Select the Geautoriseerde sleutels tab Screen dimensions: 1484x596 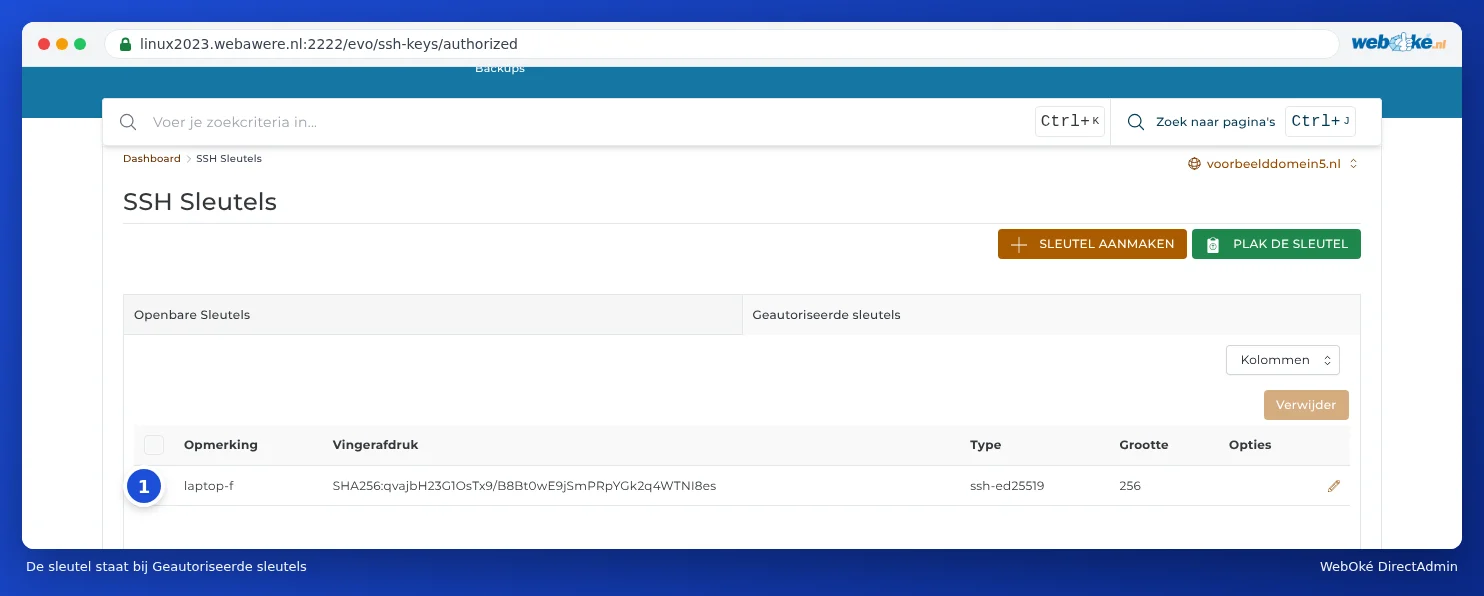[1051, 315]
